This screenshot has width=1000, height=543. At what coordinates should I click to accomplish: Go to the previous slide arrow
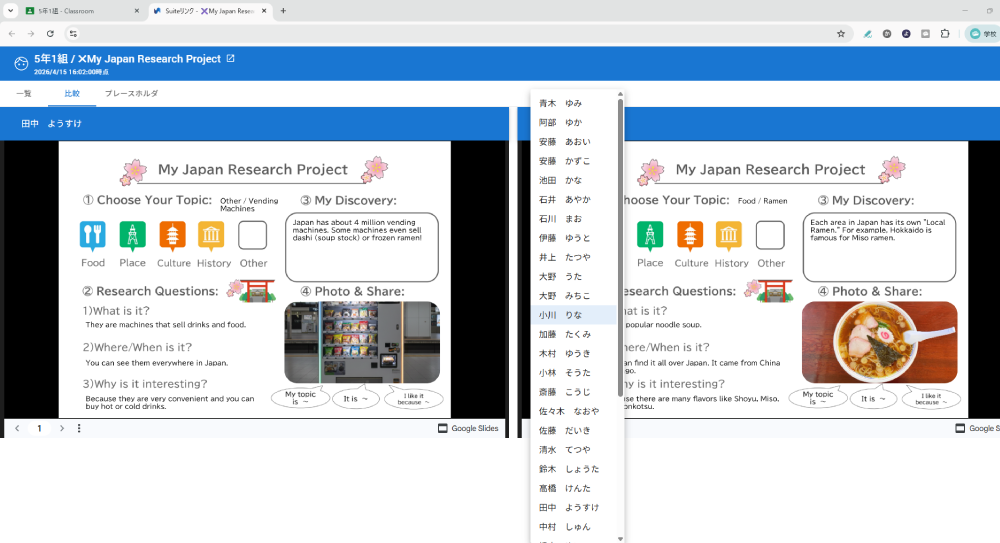pyautogui.click(x=17, y=428)
